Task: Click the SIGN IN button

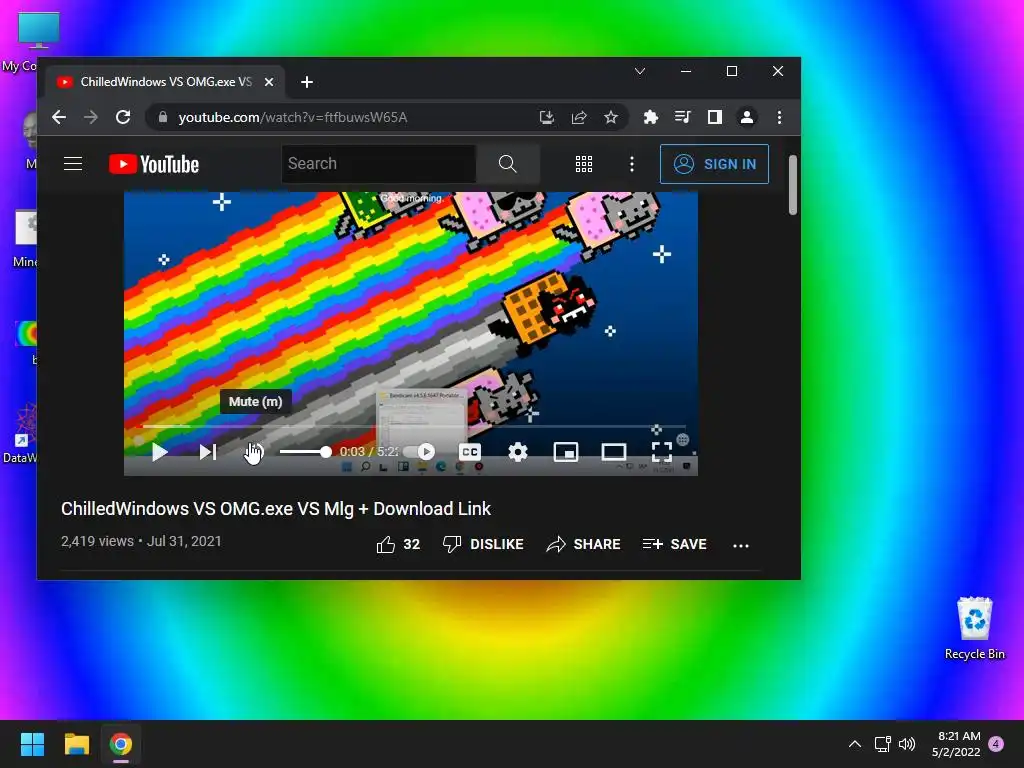Action: [x=714, y=164]
